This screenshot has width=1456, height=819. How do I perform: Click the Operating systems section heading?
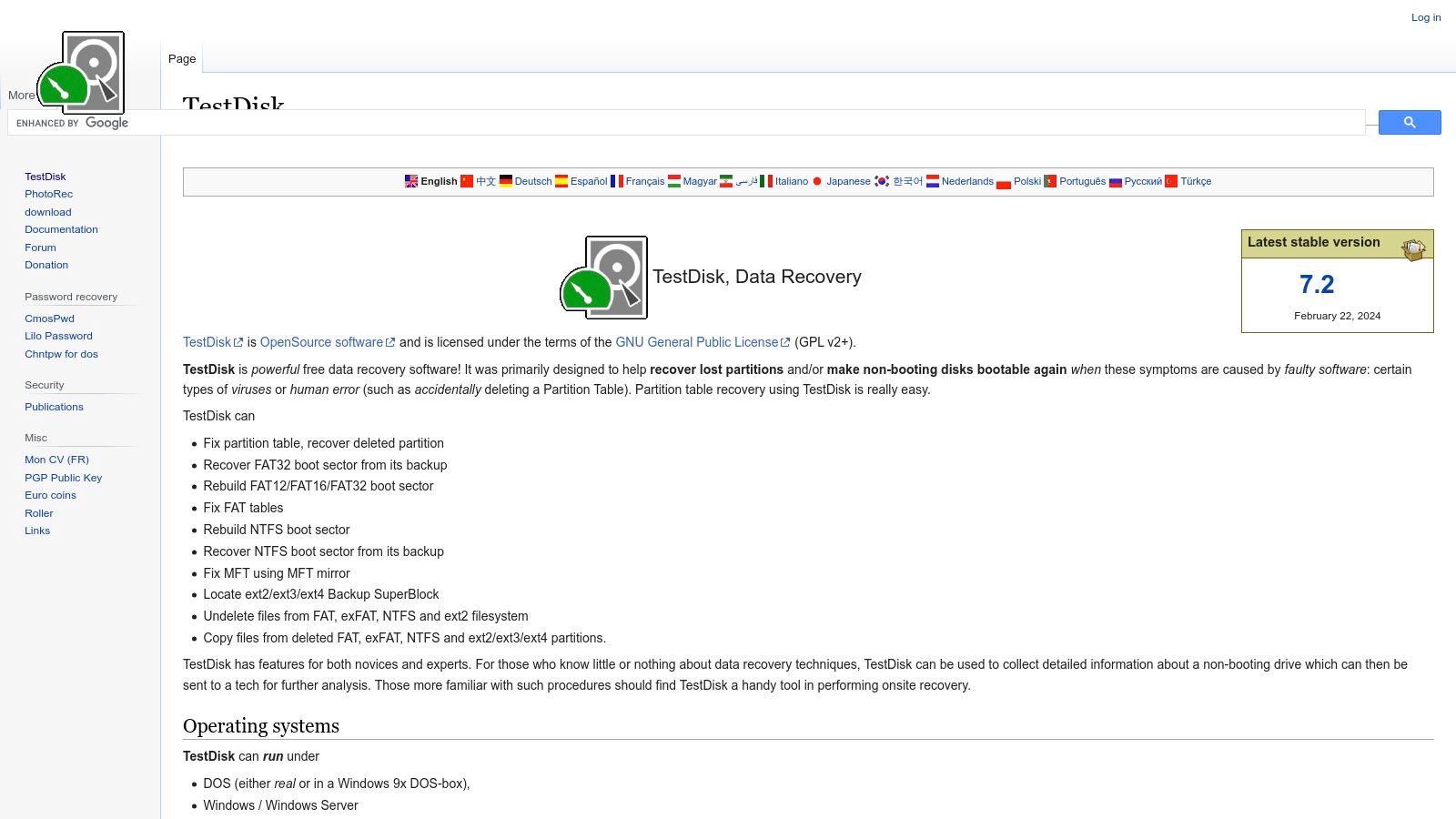261,725
